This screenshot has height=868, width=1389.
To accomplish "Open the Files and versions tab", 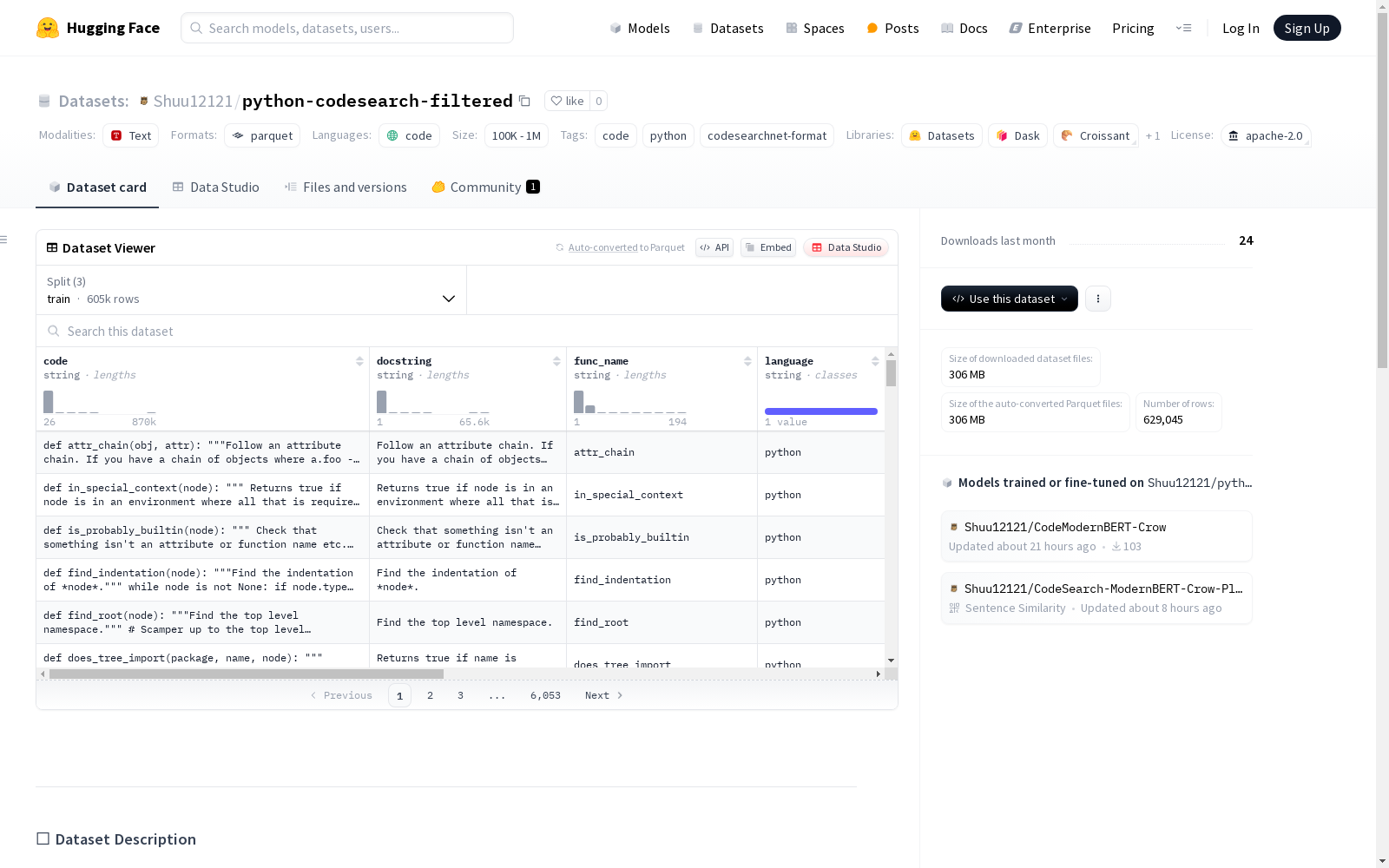I will pos(346,187).
